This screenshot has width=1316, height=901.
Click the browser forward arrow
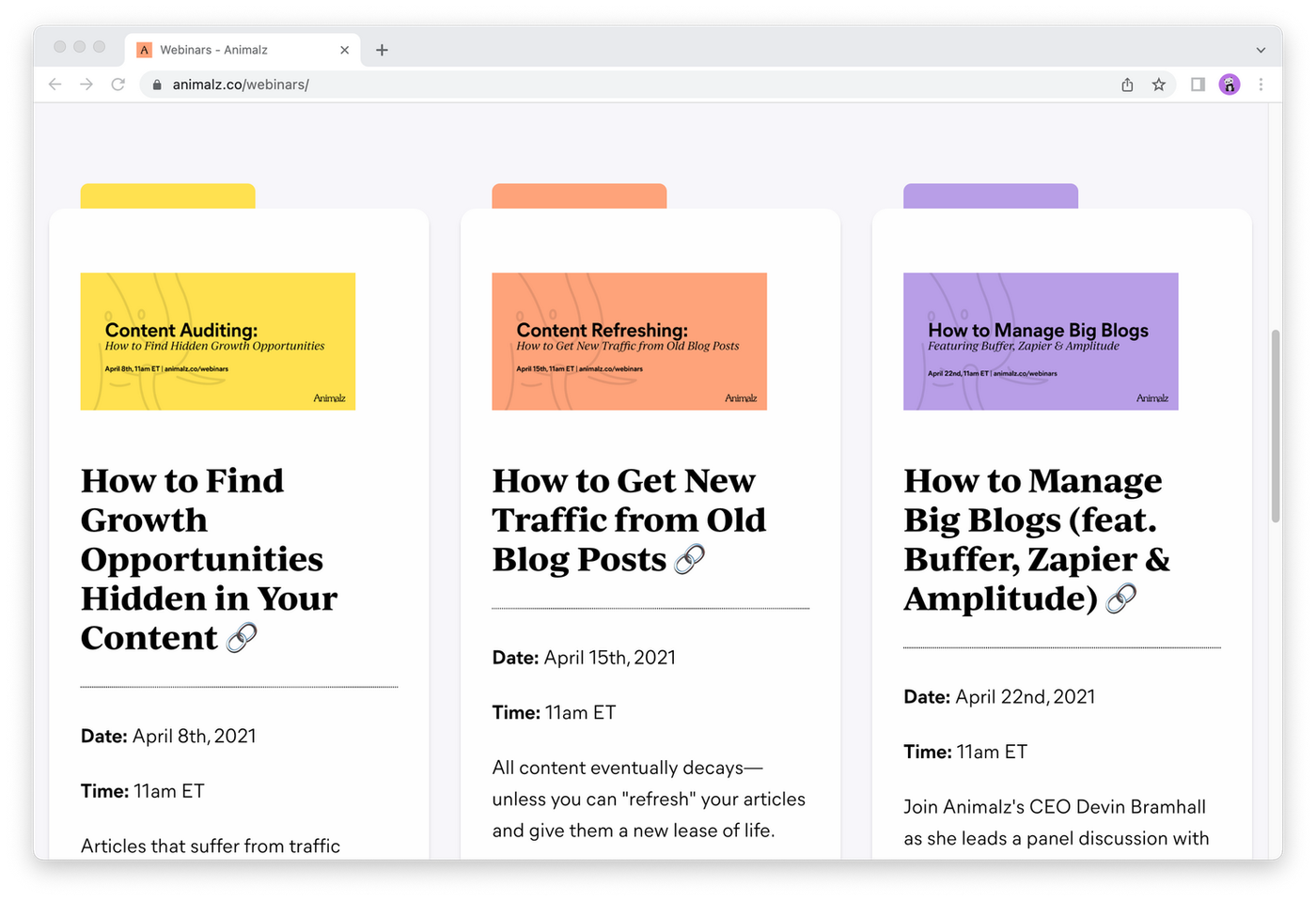point(86,85)
